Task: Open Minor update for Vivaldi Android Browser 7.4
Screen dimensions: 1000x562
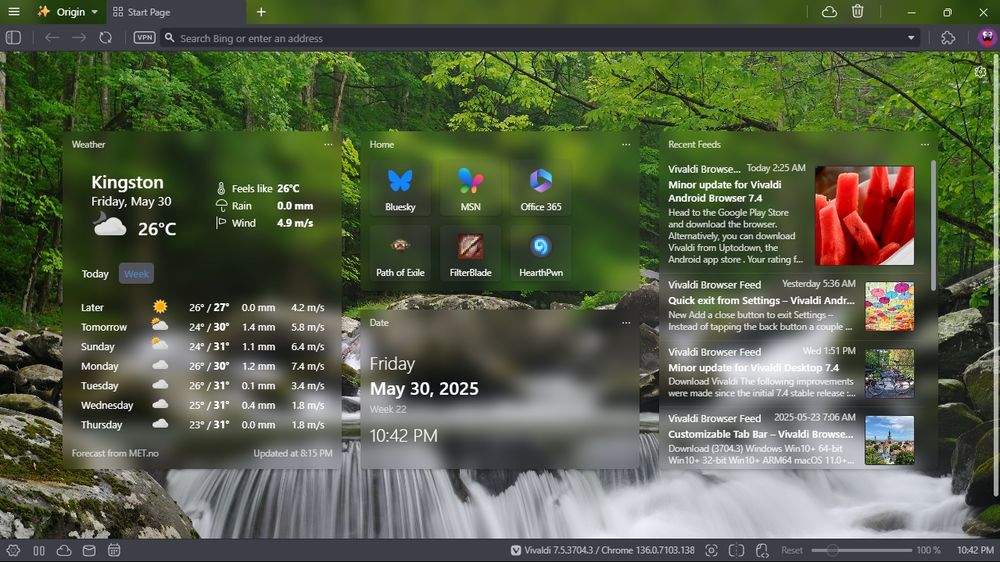Action: click(724, 191)
